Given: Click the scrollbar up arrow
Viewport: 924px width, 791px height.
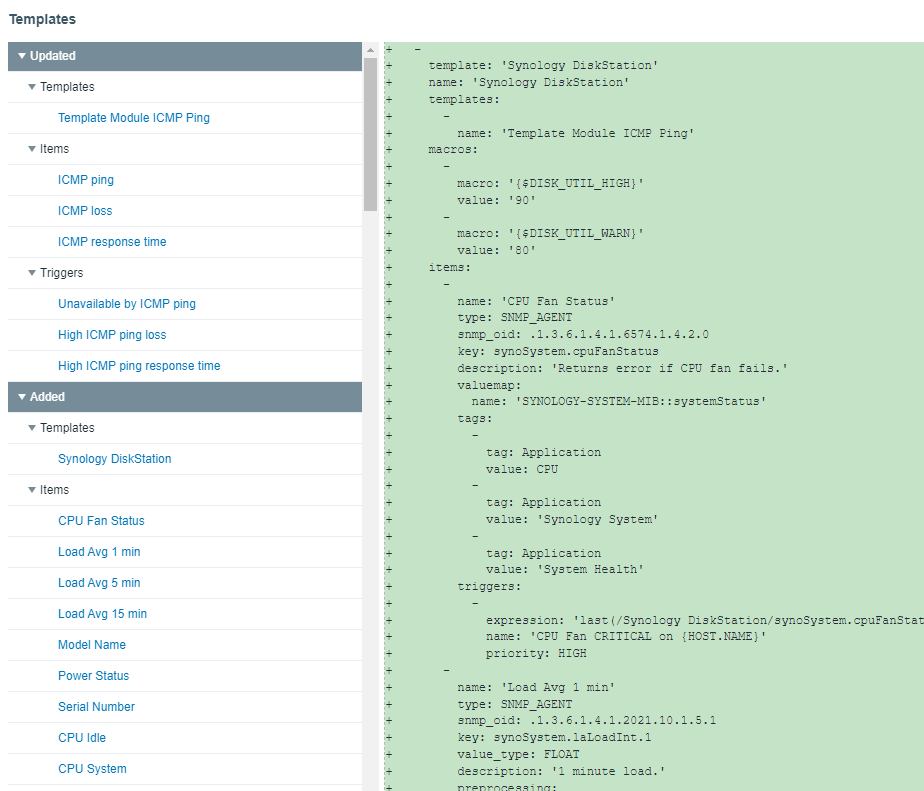Looking at the screenshot, I should click(370, 50).
